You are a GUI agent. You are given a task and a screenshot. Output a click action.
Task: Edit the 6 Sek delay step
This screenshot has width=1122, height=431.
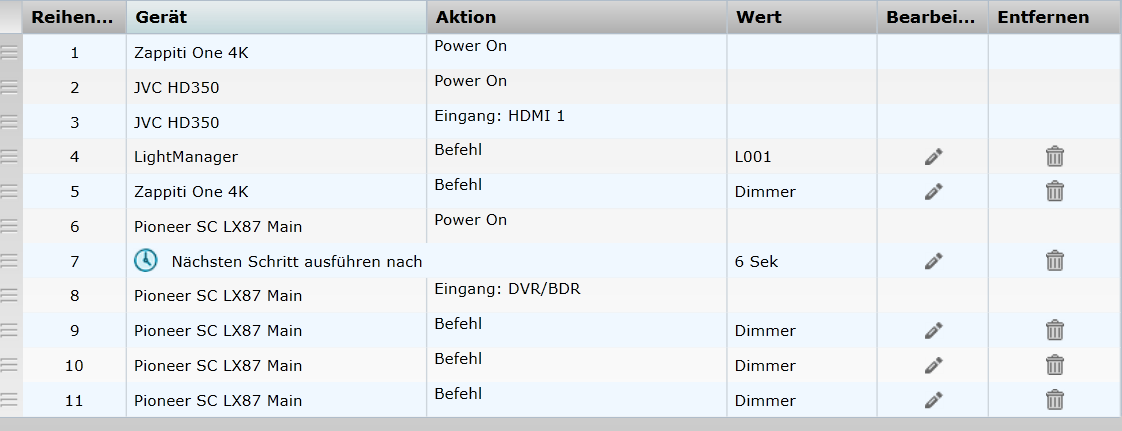933,261
